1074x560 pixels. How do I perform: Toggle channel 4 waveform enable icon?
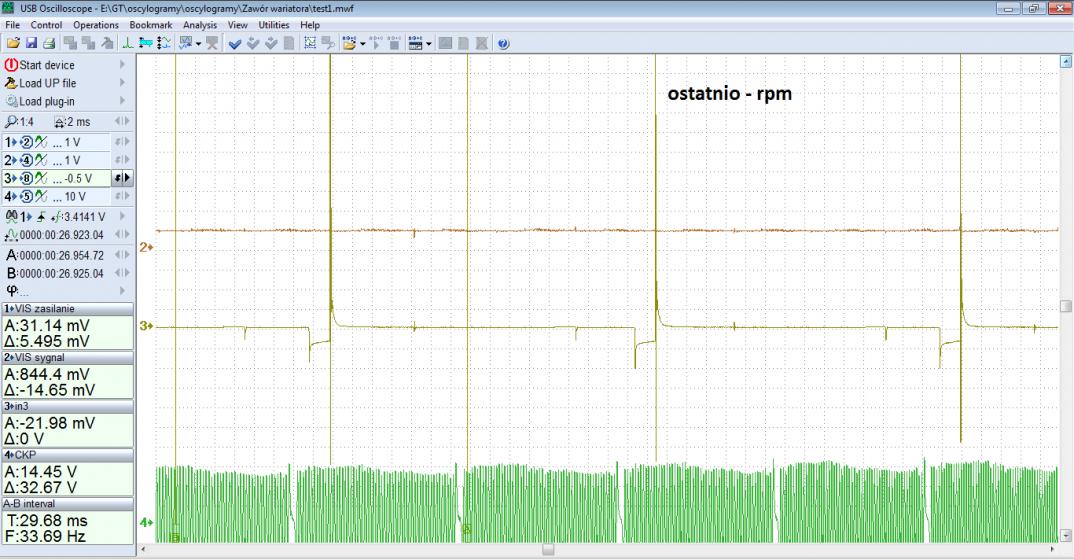click(x=41, y=196)
